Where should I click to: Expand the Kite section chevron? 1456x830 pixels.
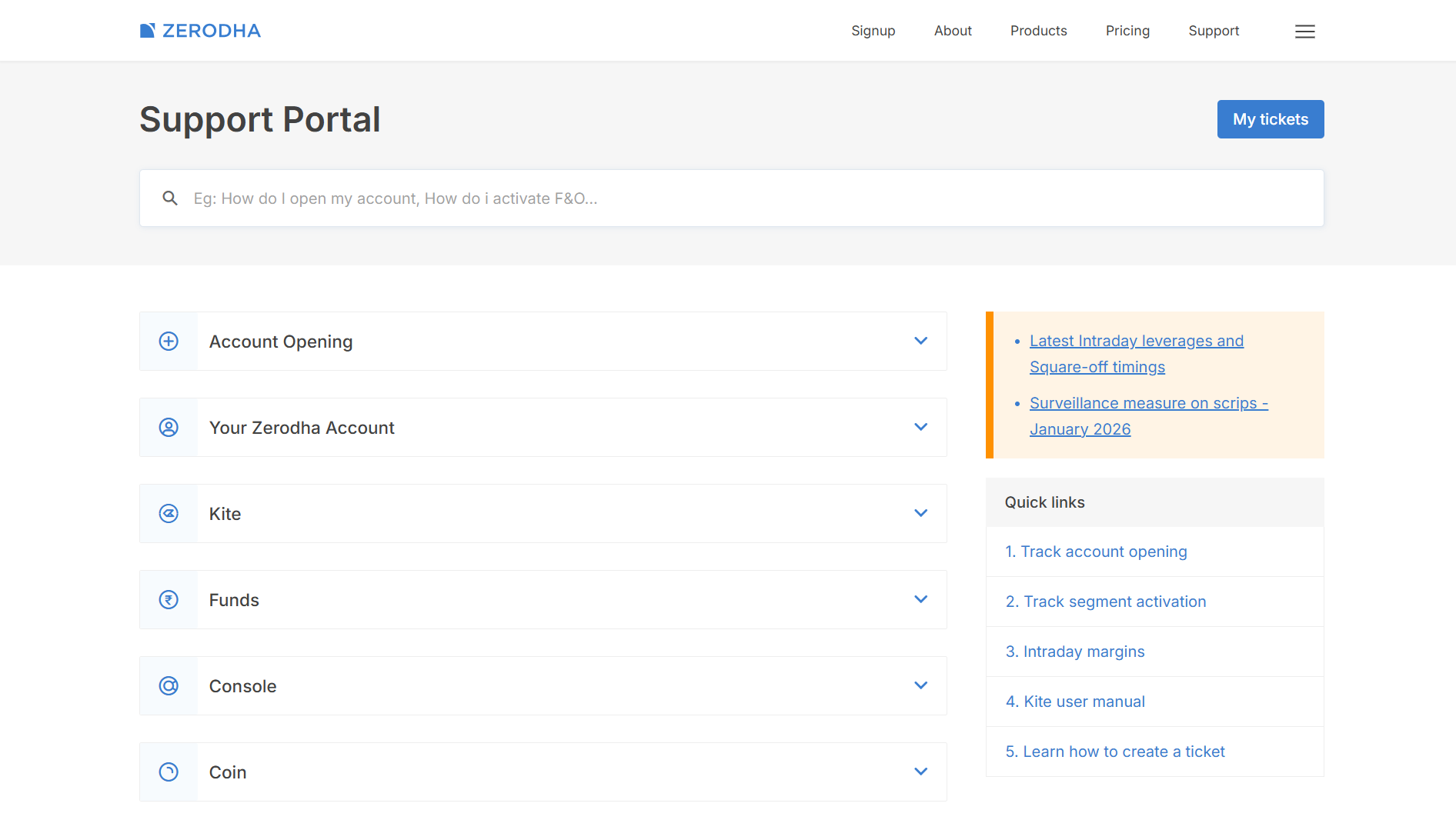click(920, 513)
